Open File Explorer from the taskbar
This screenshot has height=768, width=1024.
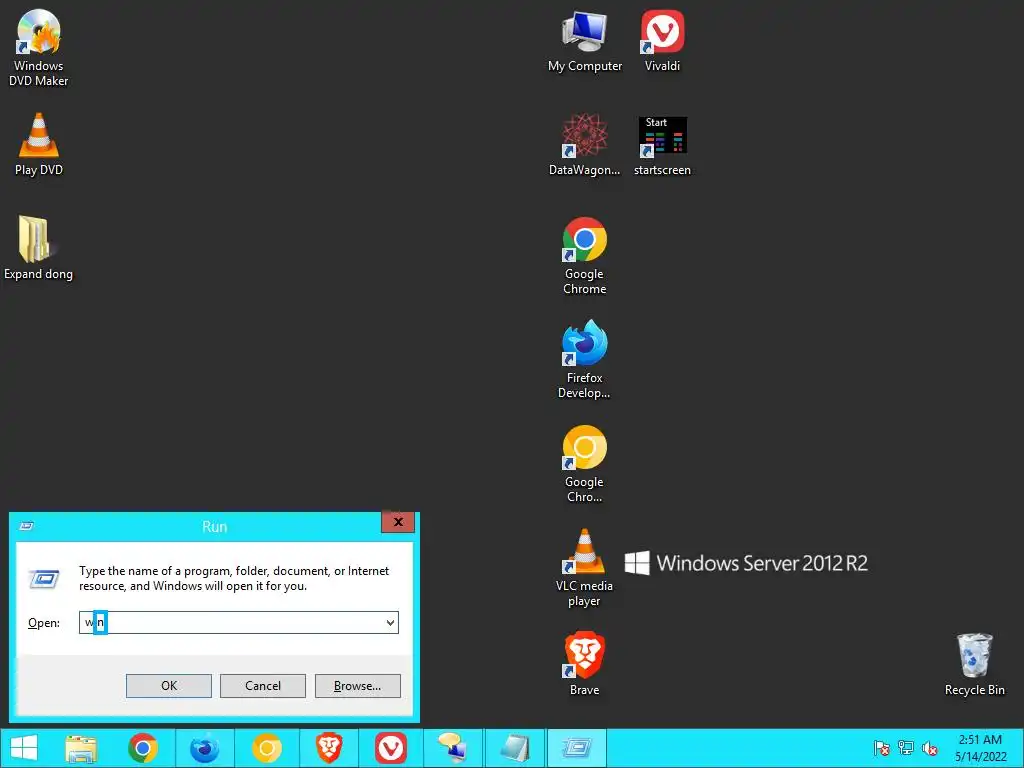tap(82, 748)
